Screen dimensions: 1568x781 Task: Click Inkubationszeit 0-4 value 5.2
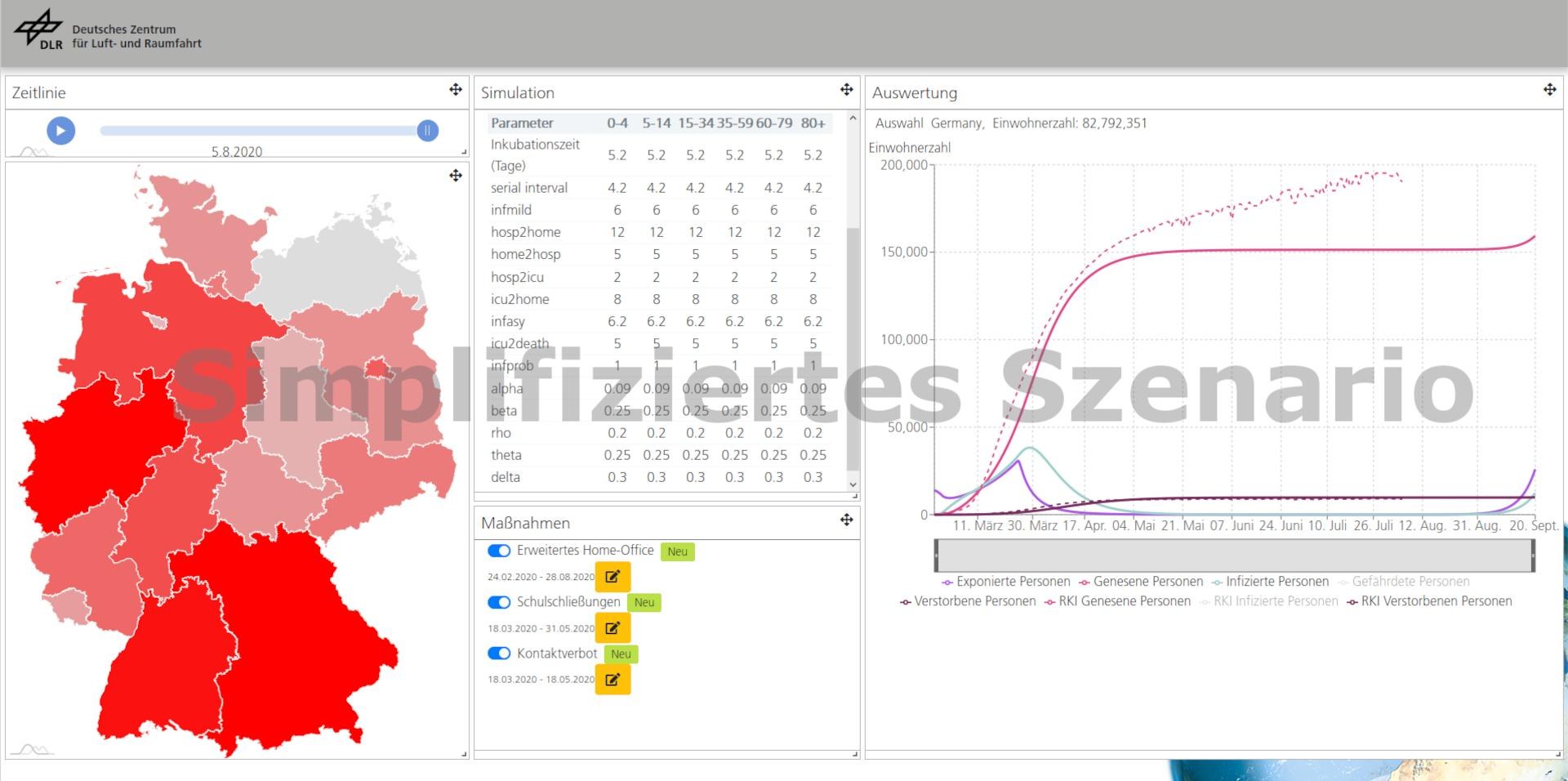pos(617,155)
